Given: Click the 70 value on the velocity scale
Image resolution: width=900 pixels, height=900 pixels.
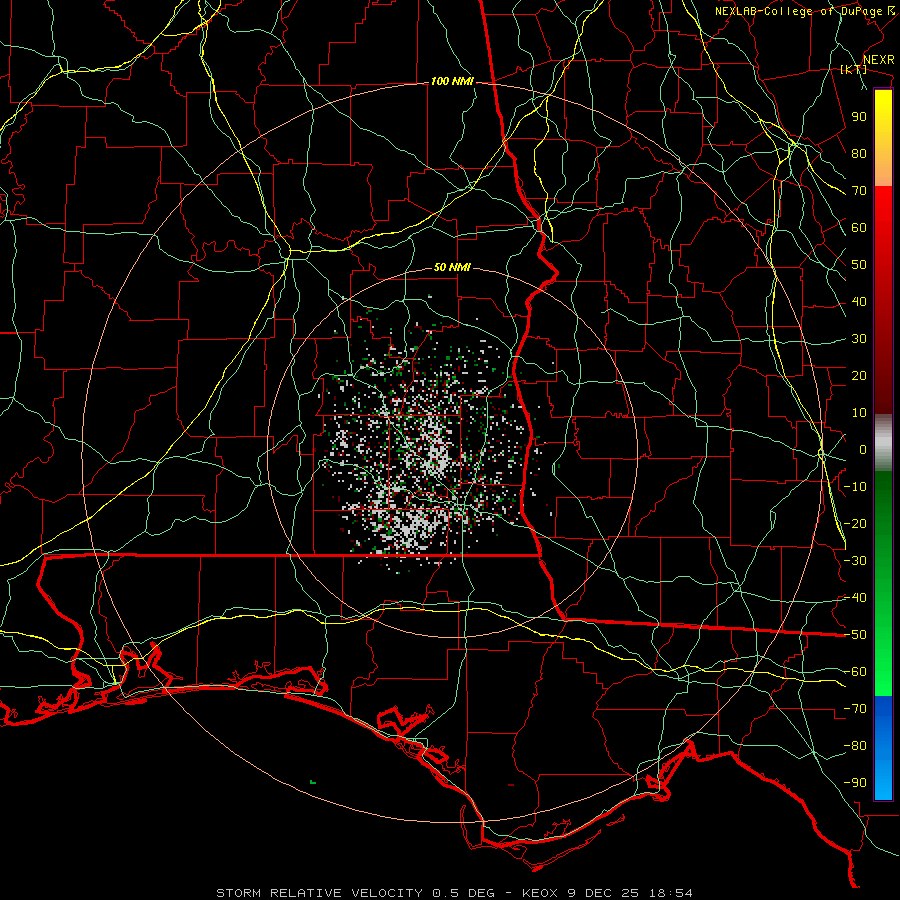Looking at the screenshot, I should pyautogui.click(x=859, y=191).
